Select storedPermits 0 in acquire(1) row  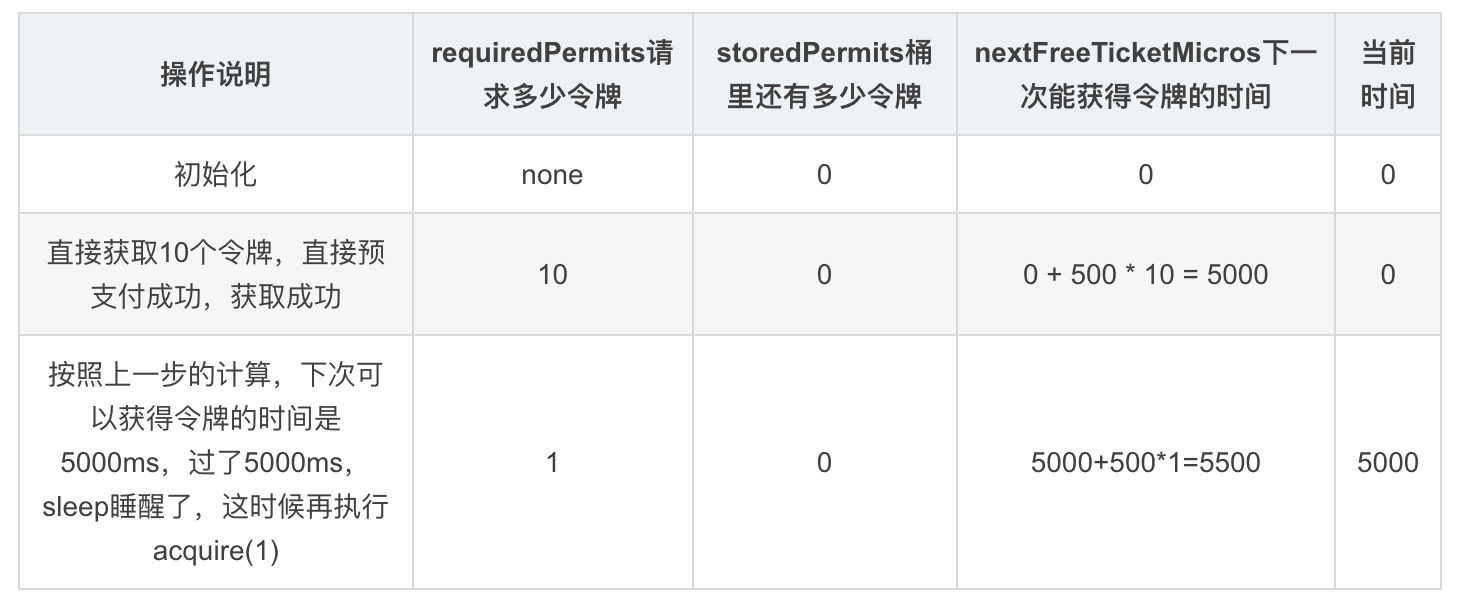pos(824,462)
